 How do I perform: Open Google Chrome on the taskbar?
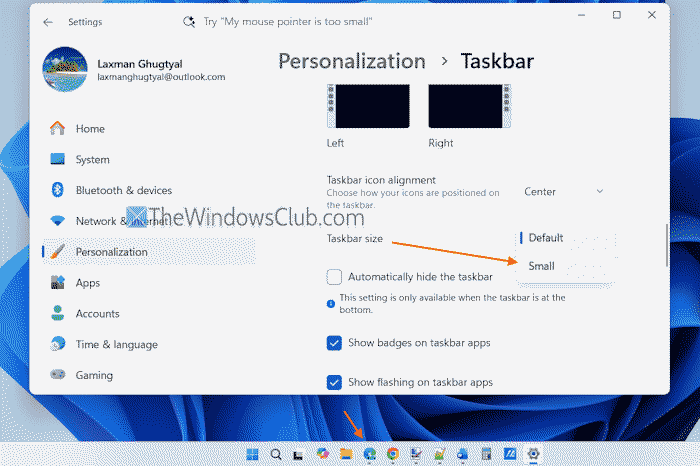(393, 454)
